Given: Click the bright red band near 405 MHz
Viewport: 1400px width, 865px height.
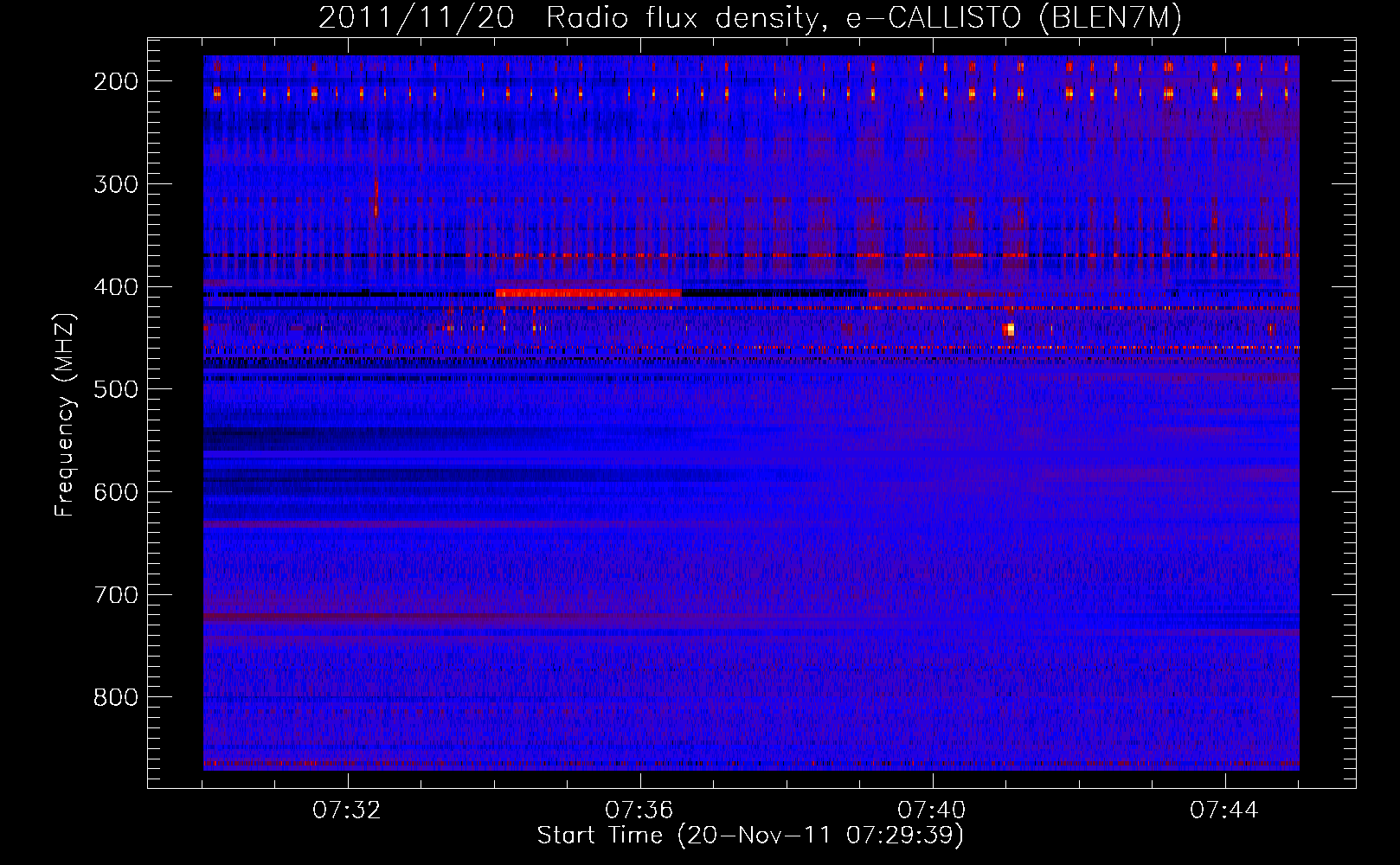Looking at the screenshot, I should tap(588, 292).
